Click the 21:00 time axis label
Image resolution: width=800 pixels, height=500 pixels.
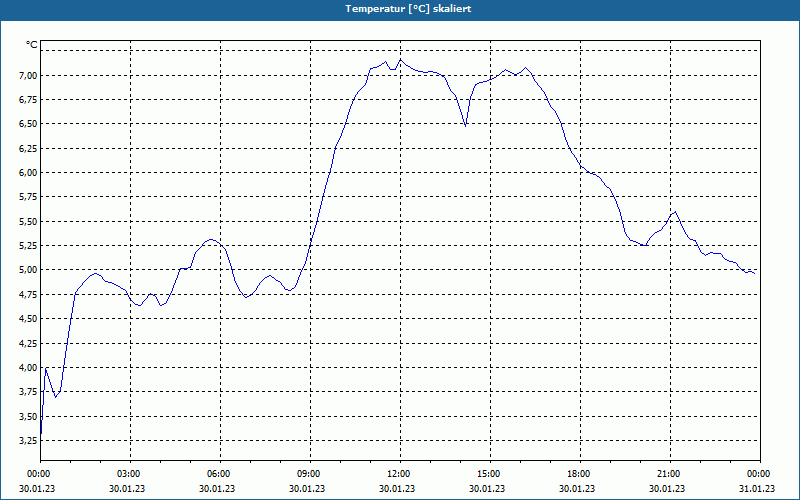[x=670, y=474]
